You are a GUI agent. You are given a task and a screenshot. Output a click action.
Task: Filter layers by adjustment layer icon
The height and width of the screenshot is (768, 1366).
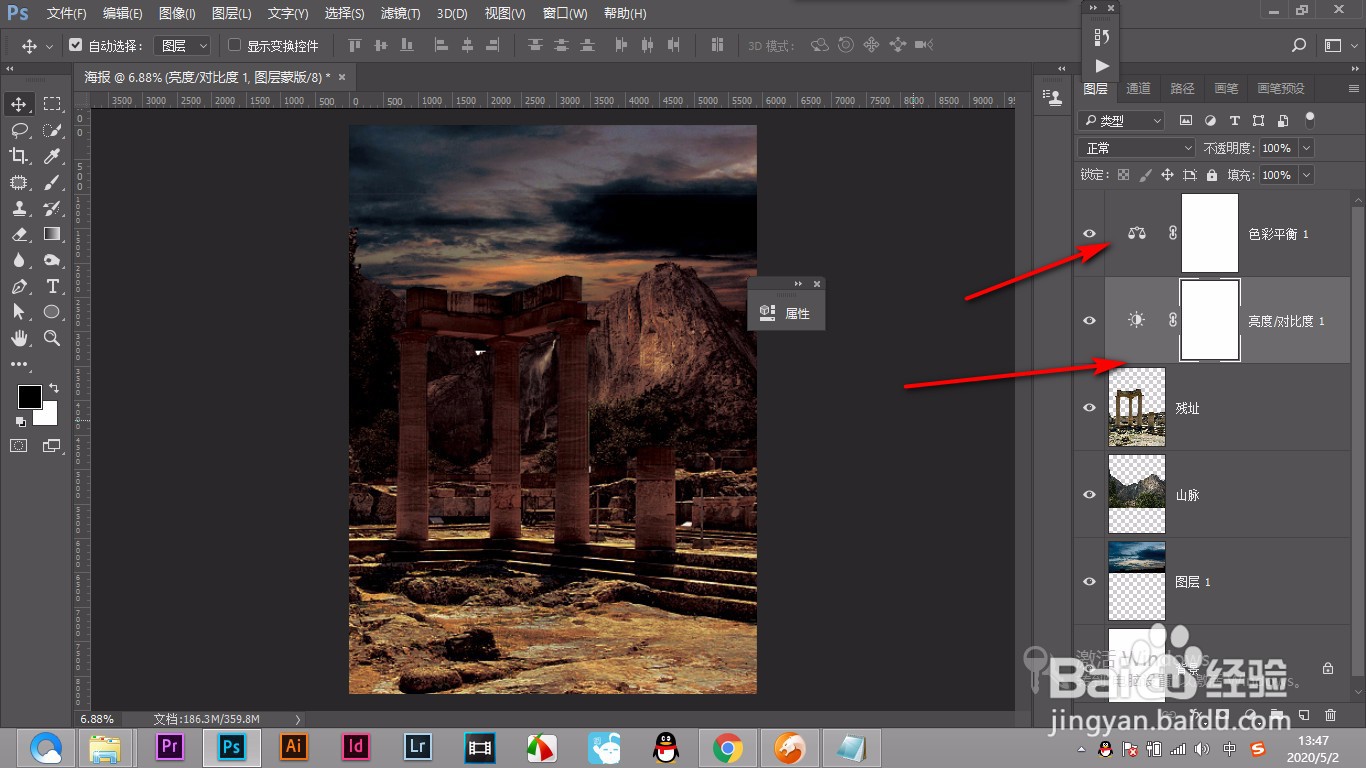(x=1210, y=120)
